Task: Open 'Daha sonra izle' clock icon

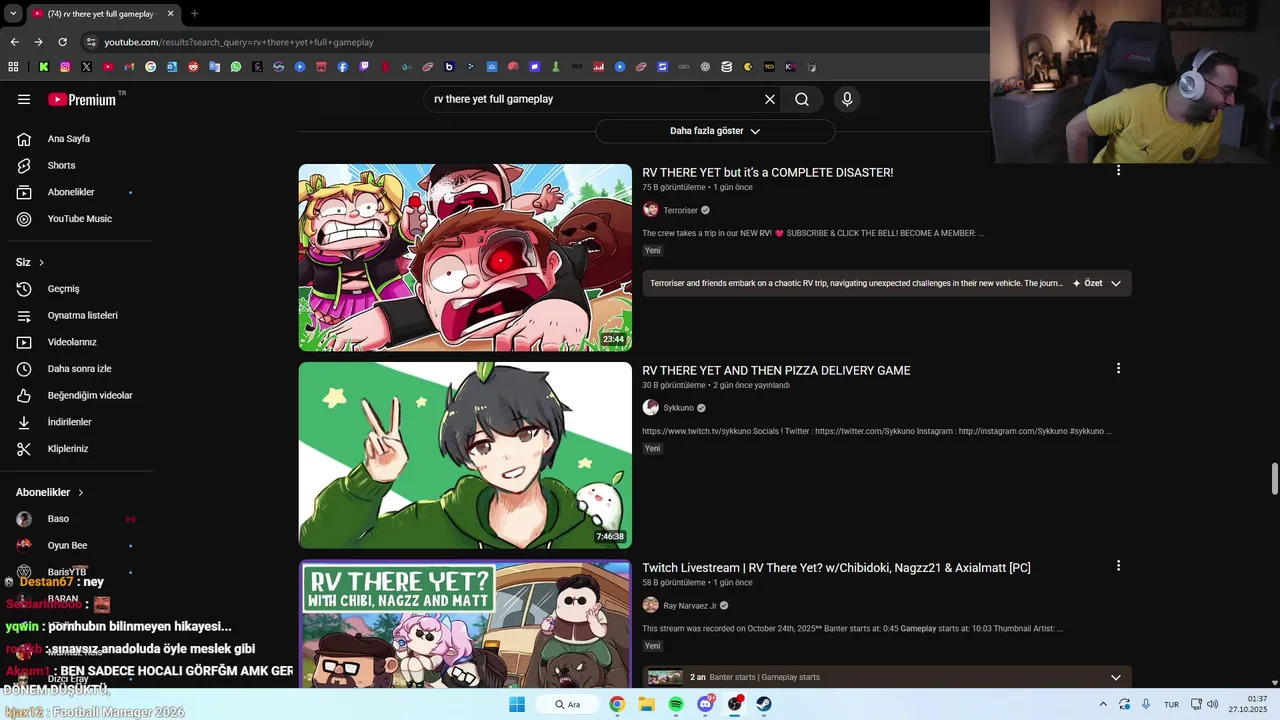Action: (x=24, y=369)
